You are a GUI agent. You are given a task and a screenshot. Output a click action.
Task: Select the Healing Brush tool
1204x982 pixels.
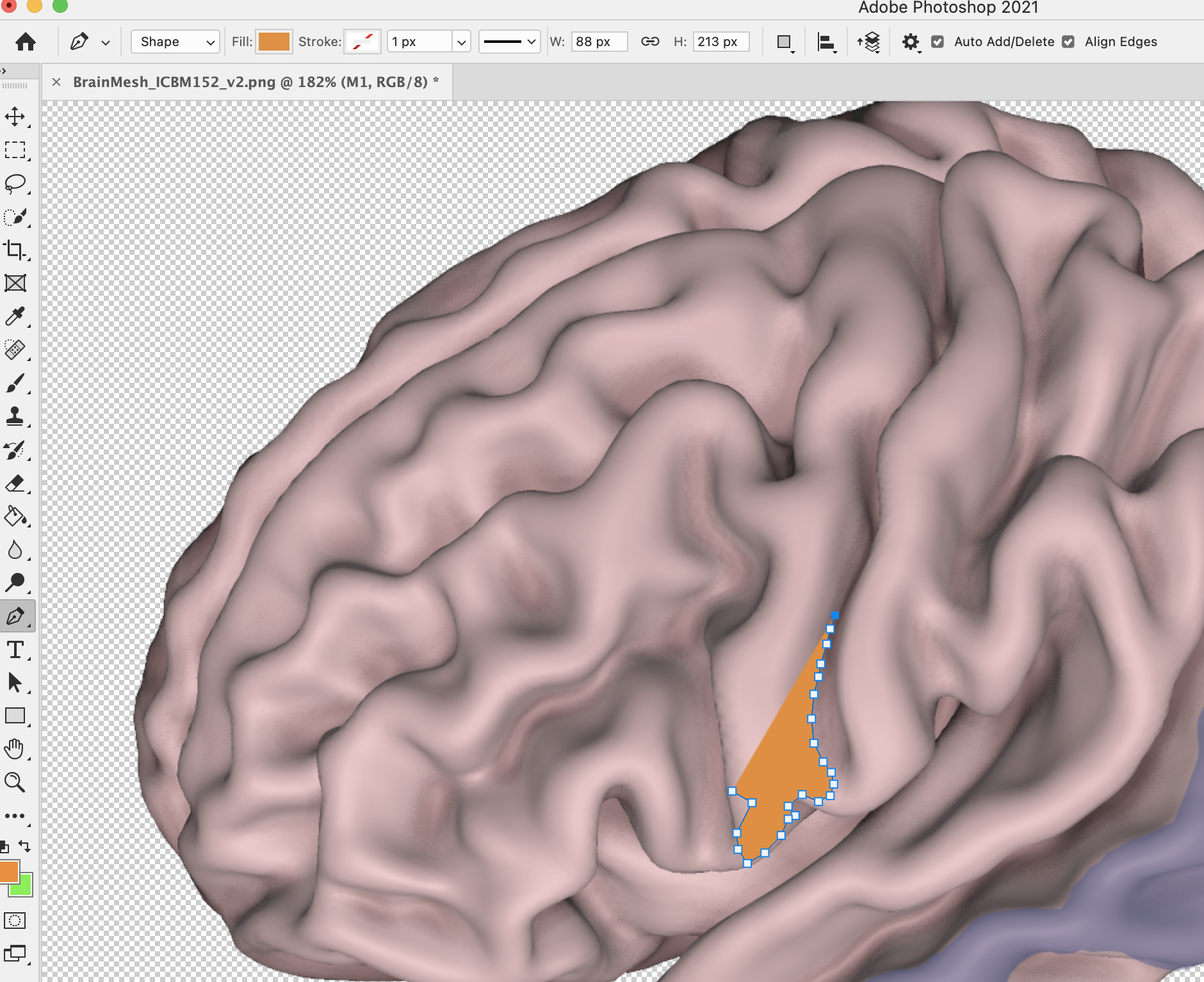15,350
